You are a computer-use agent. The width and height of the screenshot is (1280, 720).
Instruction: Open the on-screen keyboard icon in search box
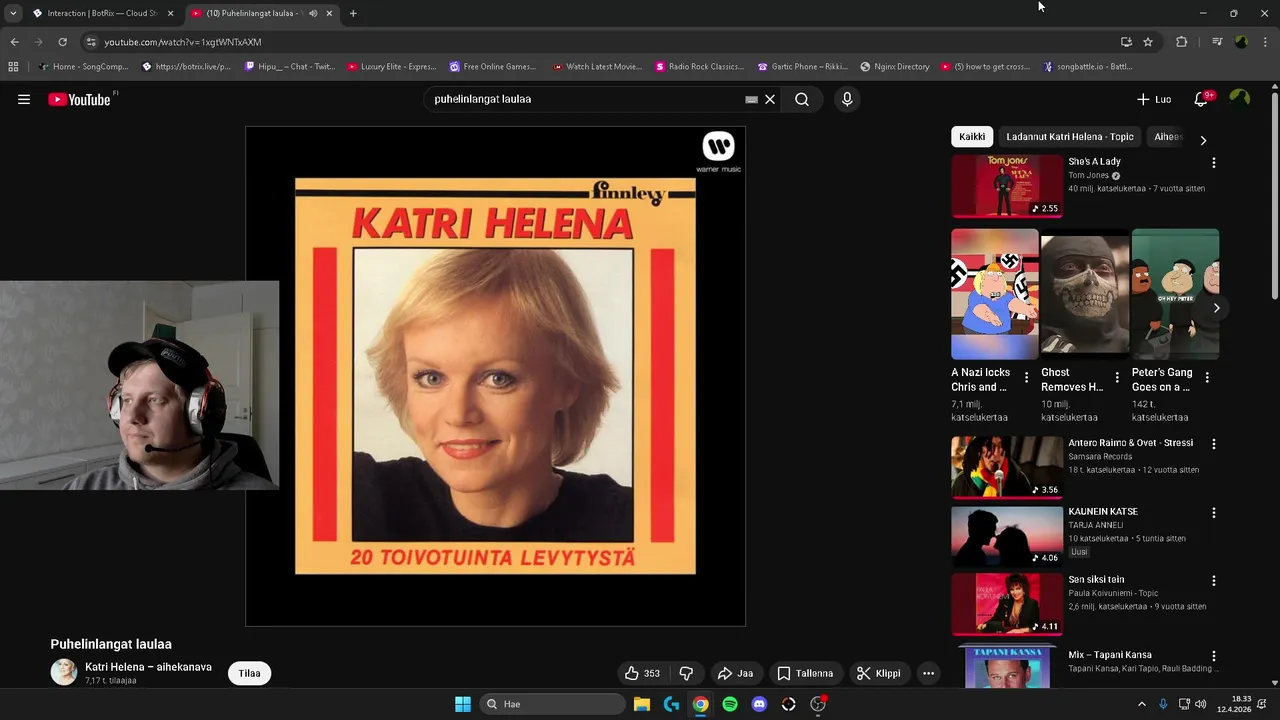click(751, 99)
